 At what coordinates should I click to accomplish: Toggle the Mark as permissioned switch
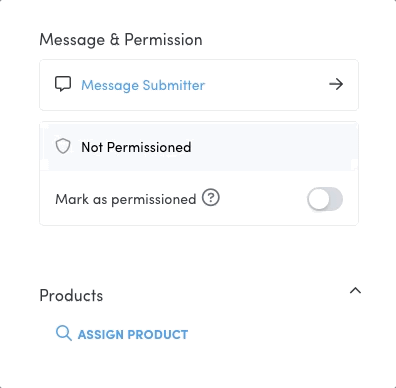[x=325, y=199]
